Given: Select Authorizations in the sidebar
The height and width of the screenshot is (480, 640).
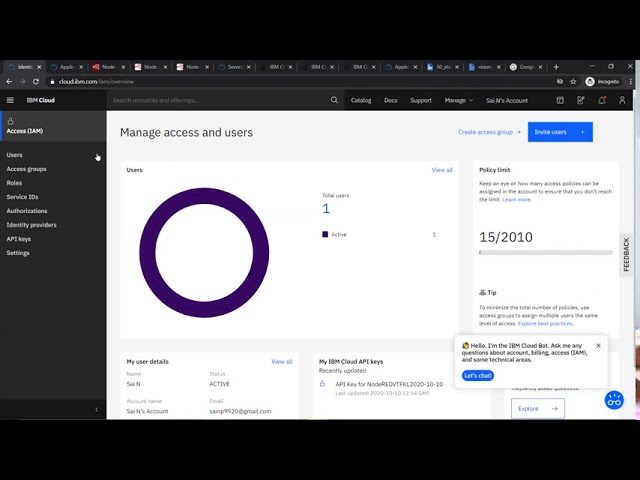Looking at the screenshot, I should tap(27, 211).
